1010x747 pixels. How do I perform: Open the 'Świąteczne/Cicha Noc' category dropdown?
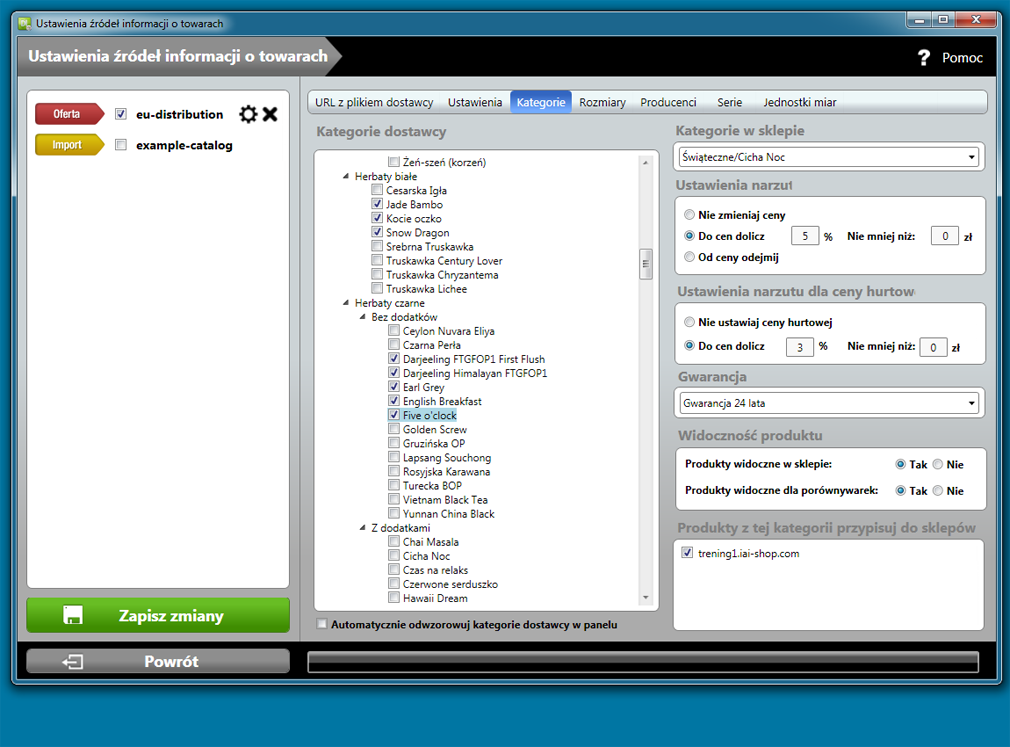click(x=828, y=157)
